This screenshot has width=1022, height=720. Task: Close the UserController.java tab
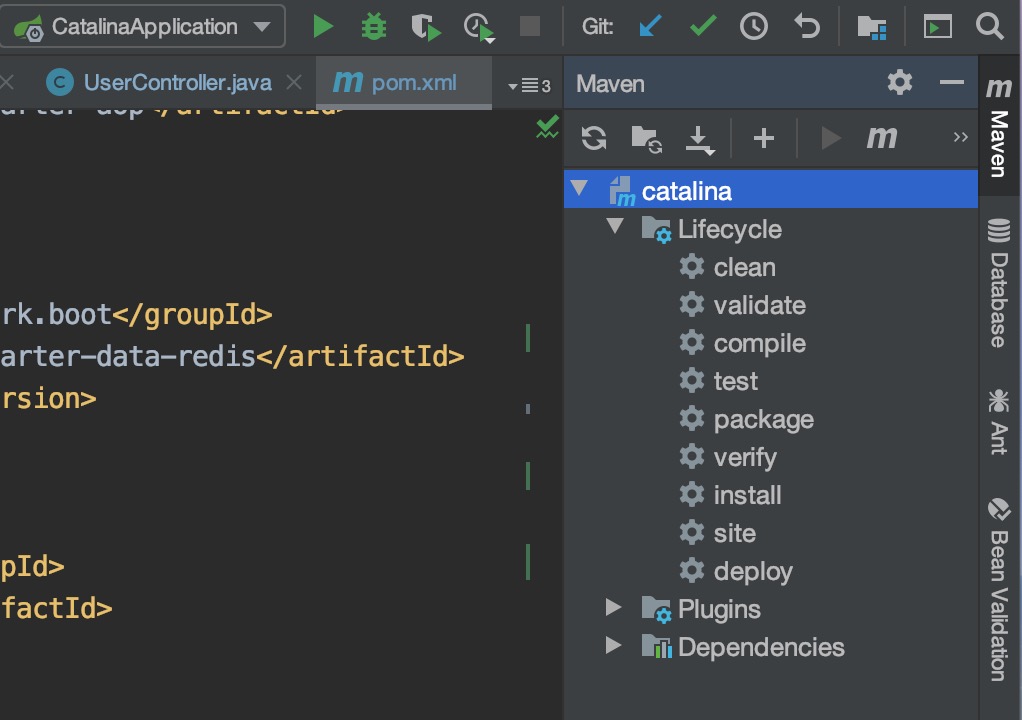pos(294,82)
